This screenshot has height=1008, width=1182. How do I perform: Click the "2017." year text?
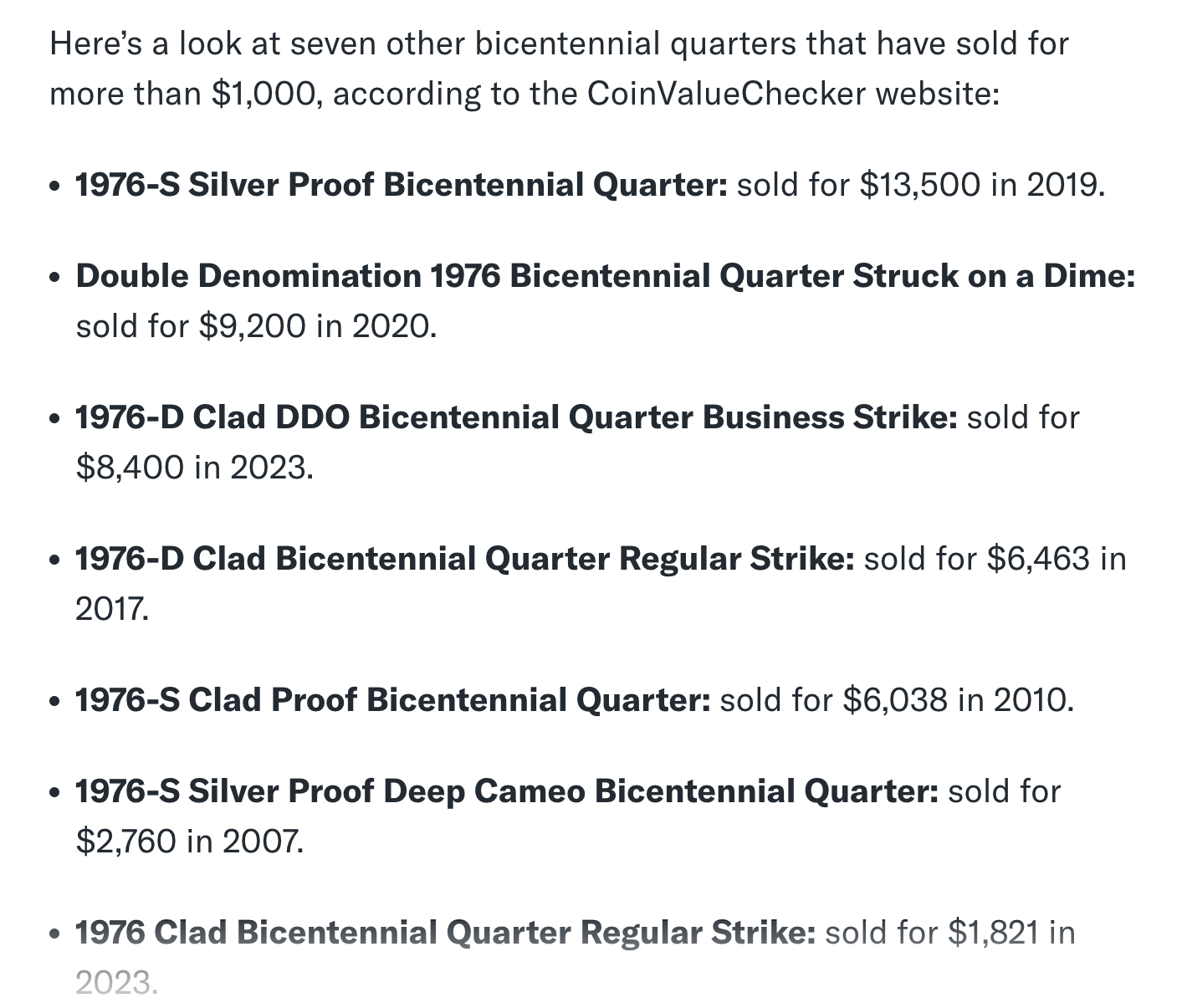click(x=112, y=608)
